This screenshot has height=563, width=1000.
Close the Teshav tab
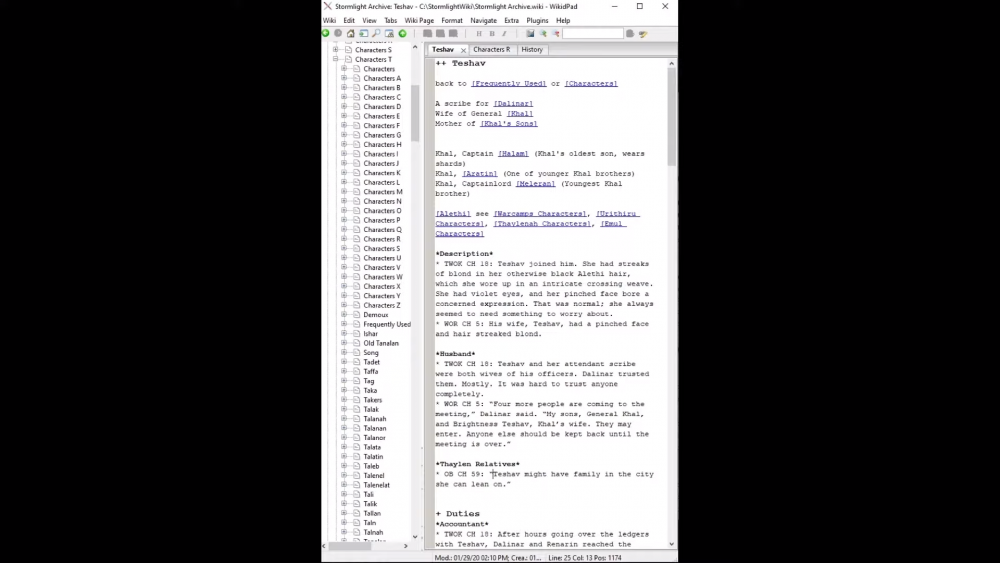pos(463,50)
